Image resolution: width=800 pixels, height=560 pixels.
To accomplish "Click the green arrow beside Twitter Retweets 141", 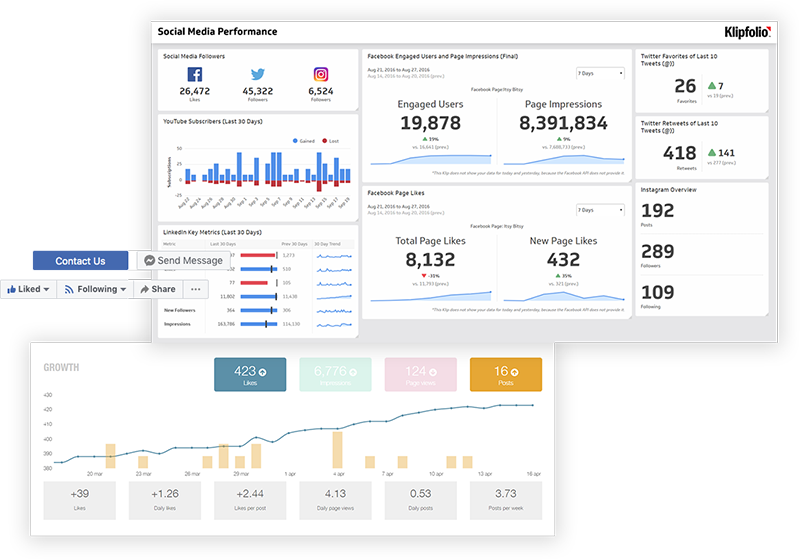I will 711,153.
